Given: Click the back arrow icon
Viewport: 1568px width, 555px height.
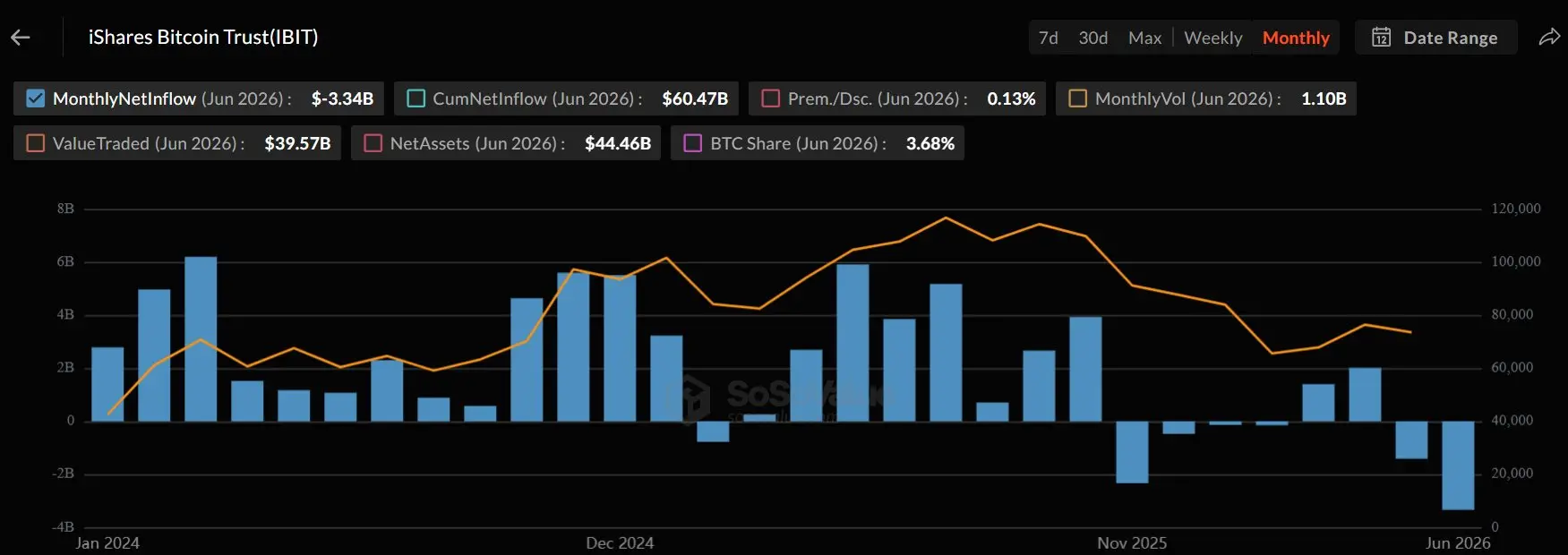Looking at the screenshot, I should (21, 38).
